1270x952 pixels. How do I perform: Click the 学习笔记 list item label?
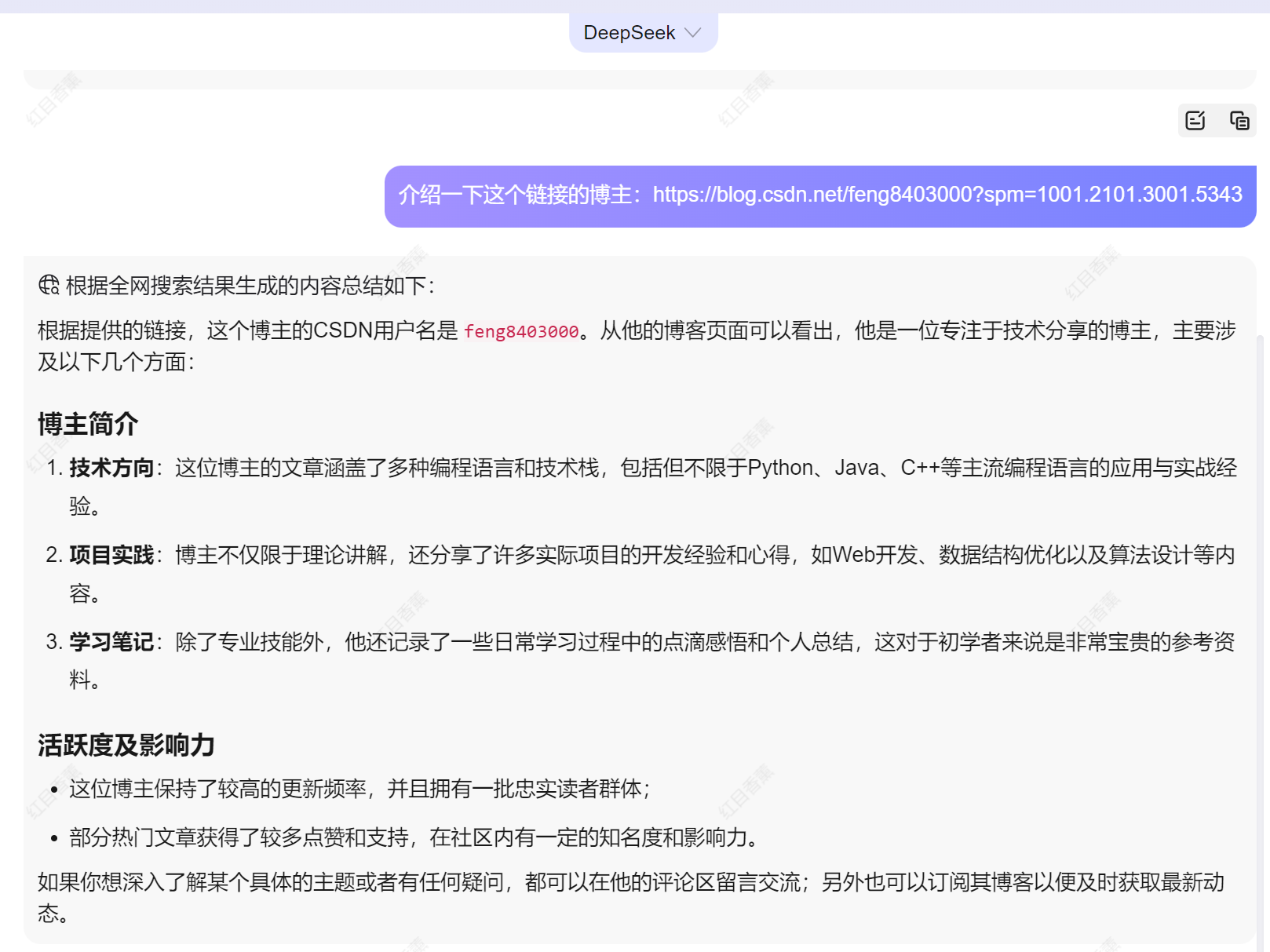tap(111, 642)
